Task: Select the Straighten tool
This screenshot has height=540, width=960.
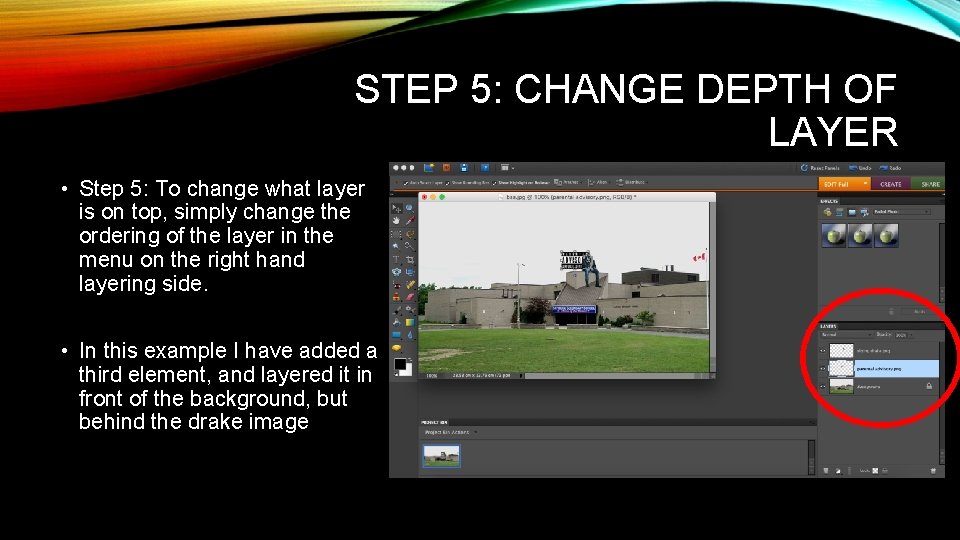Action: (x=410, y=272)
